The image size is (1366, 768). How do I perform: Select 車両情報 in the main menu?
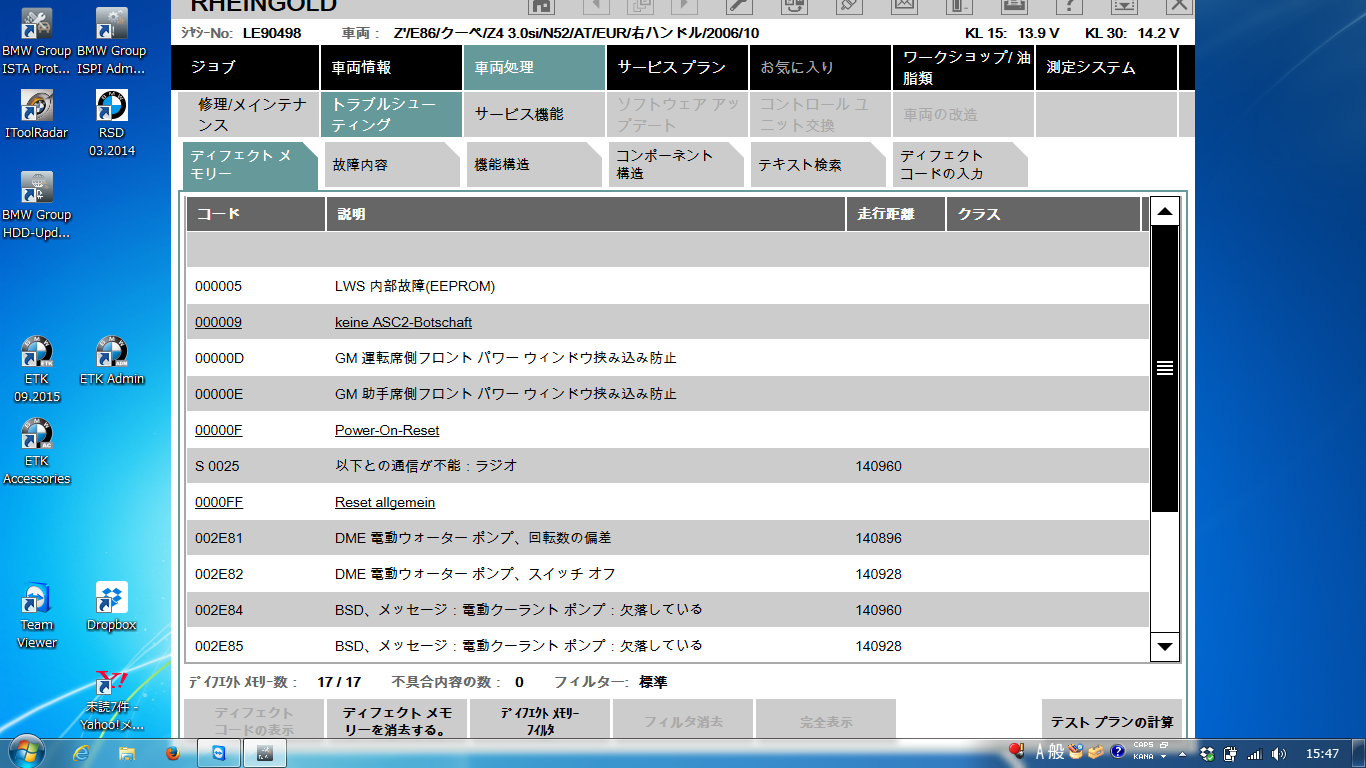pos(391,68)
